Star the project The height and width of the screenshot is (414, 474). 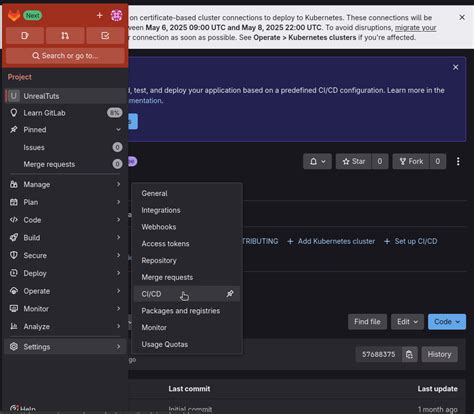click(x=354, y=161)
